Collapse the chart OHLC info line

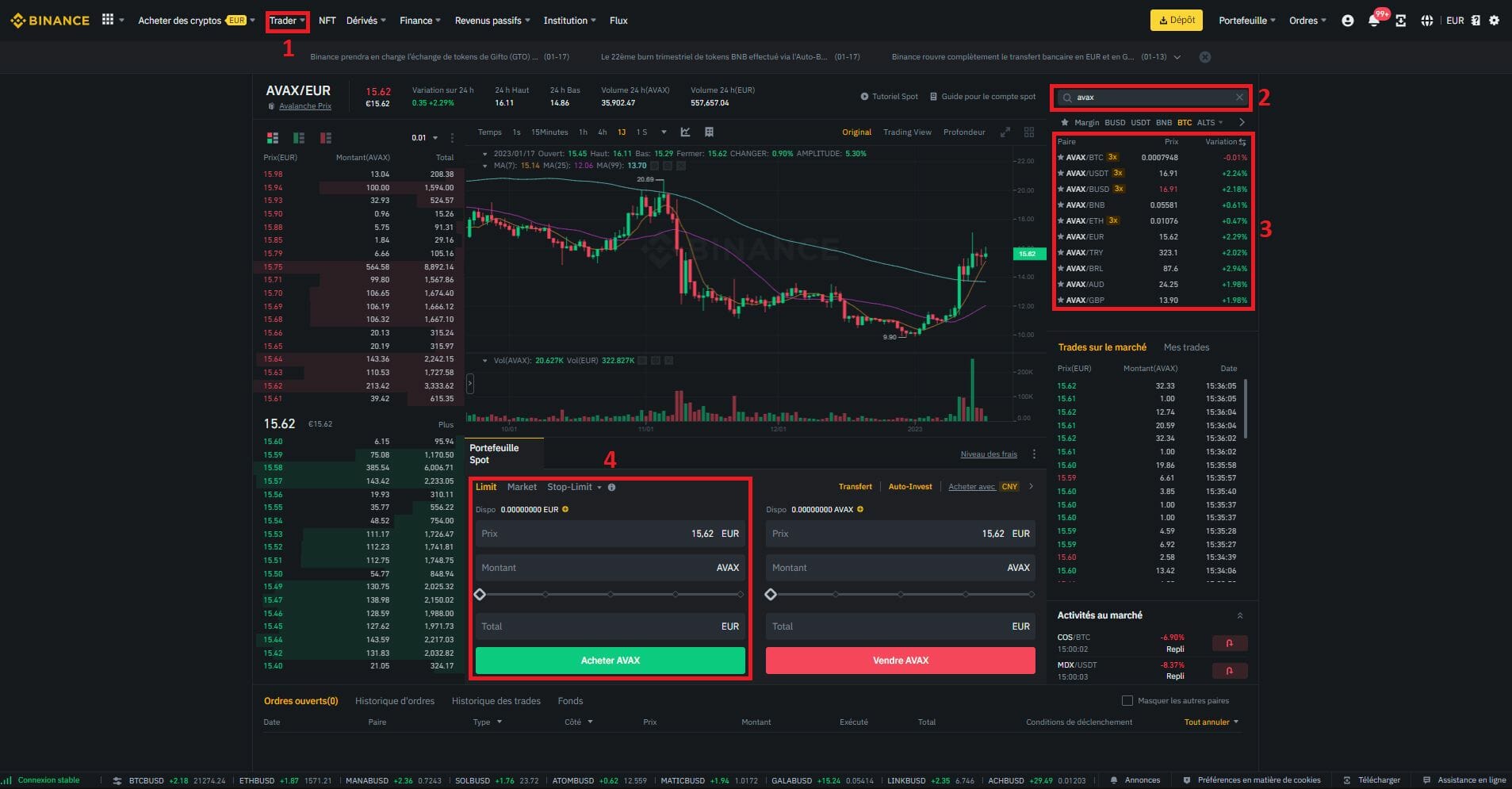[x=485, y=154]
